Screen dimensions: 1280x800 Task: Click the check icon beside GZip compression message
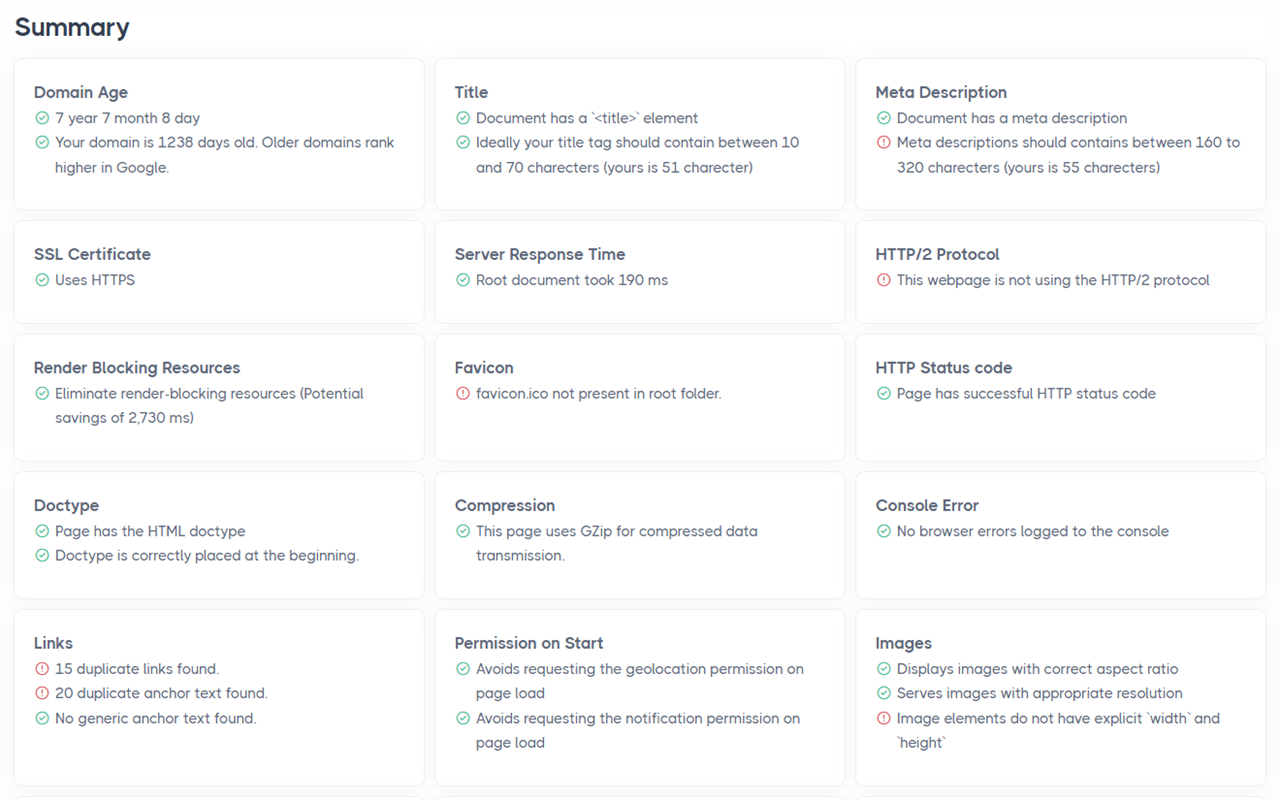tap(463, 531)
